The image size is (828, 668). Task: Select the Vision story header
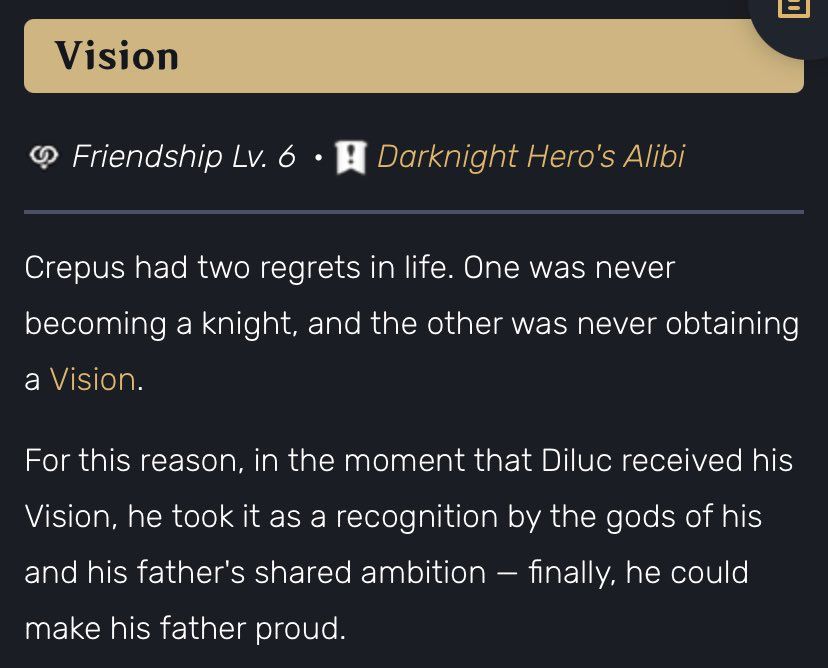coord(117,56)
